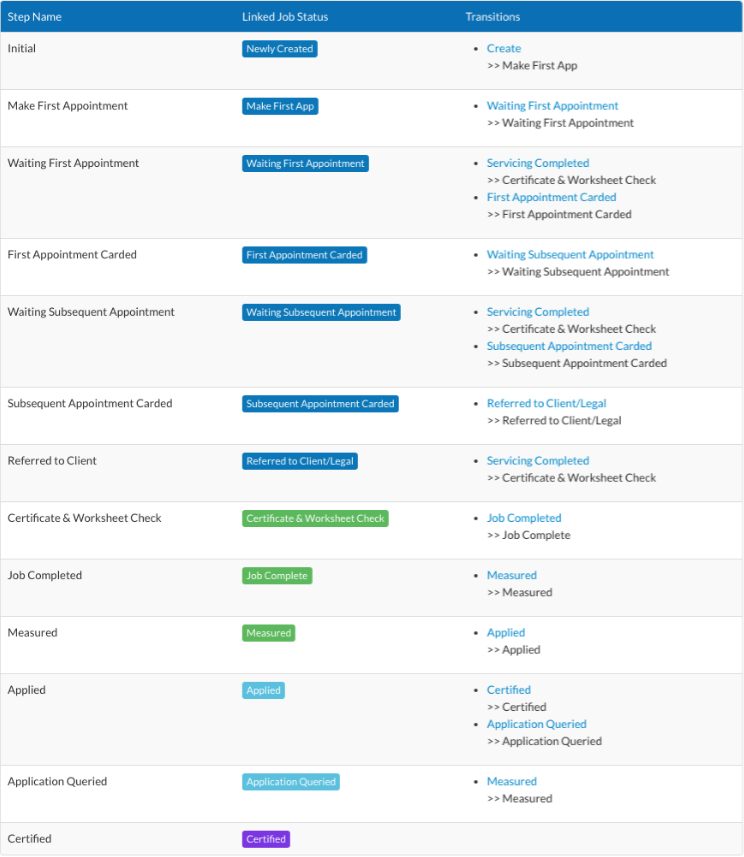Open the Waiting First Appointment transition link

tap(552, 105)
